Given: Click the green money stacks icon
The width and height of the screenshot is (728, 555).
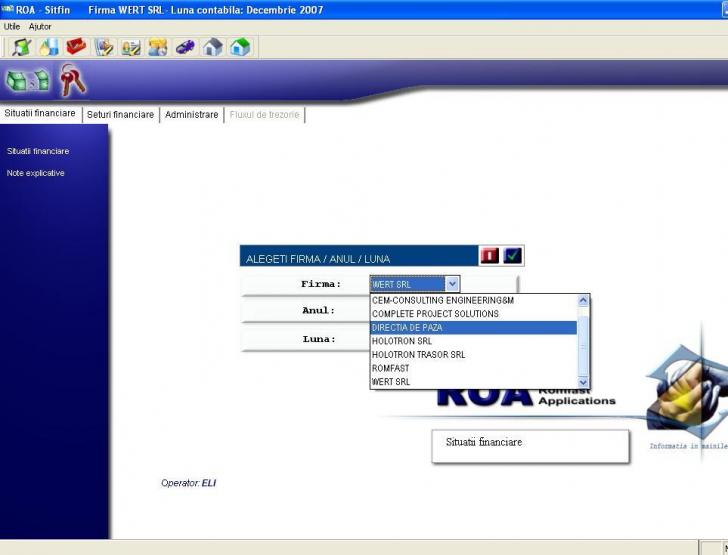Looking at the screenshot, I should pyautogui.click(x=28, y=80).
